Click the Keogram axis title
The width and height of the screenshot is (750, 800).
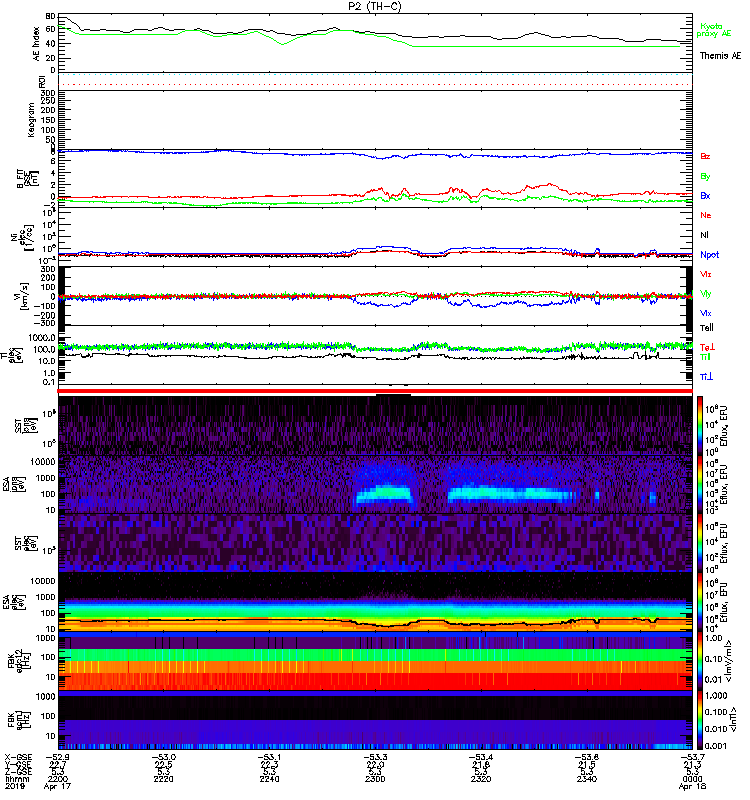[x=31, y=120]
